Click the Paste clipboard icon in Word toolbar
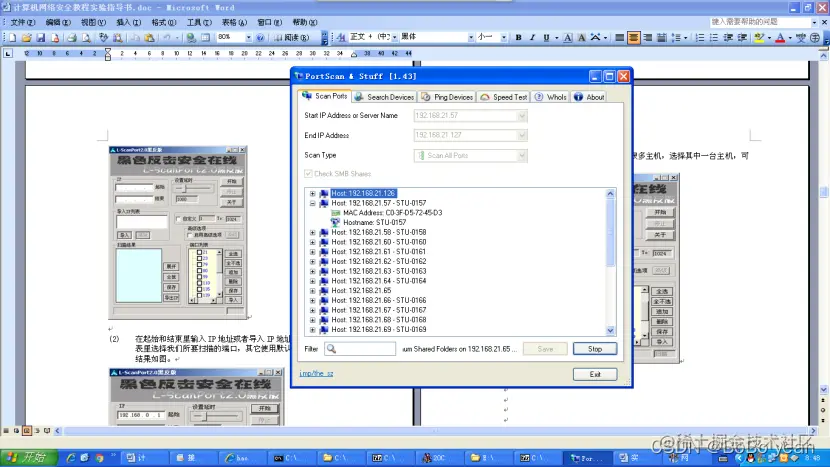The height and width of the screenshot is (467, 830). (149, 38)
